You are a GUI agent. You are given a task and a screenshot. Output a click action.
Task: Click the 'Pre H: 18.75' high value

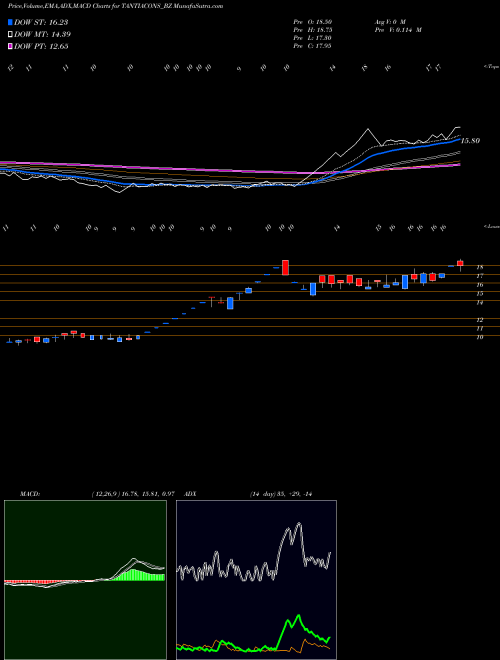[312, 30]
